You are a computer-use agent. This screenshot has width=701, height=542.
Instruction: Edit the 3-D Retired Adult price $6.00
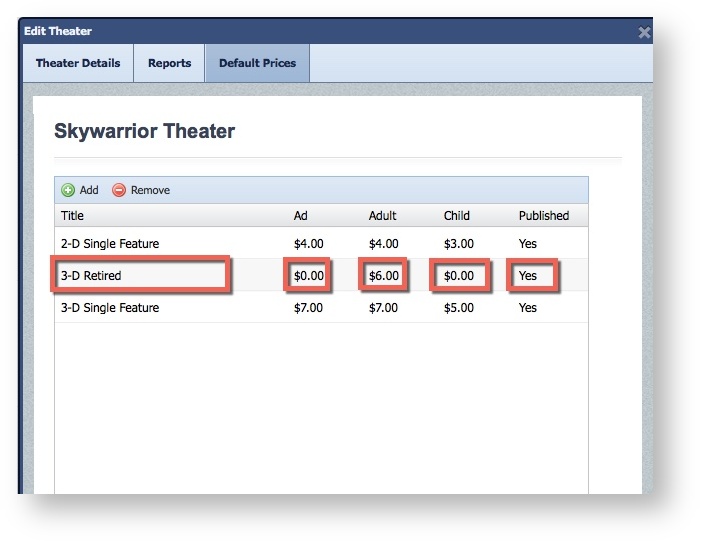click(x=383, y=276)
